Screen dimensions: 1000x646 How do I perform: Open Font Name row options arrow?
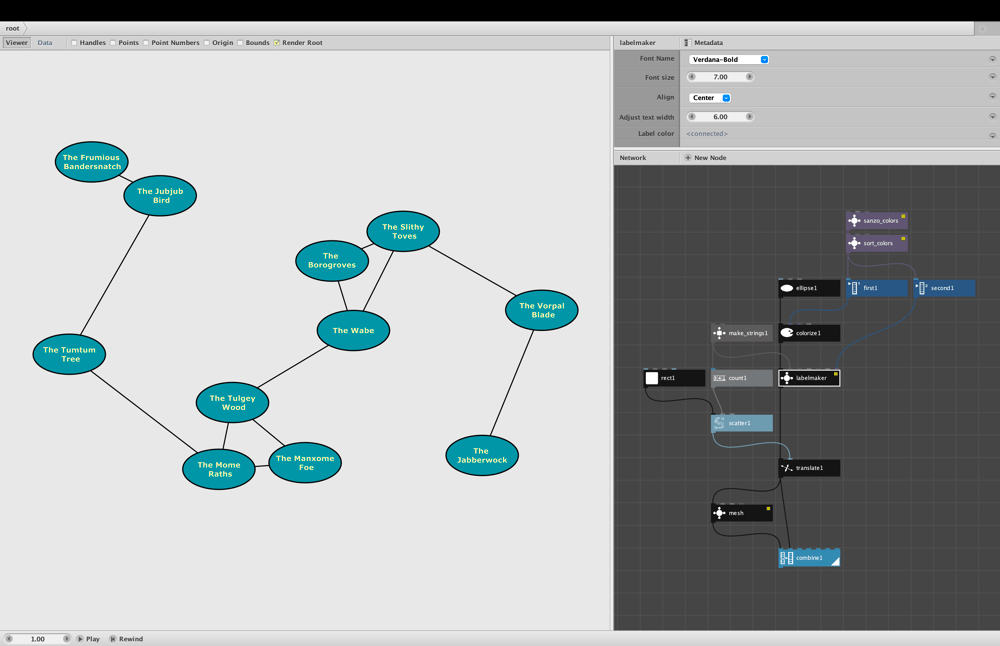[x=992, y=59]
